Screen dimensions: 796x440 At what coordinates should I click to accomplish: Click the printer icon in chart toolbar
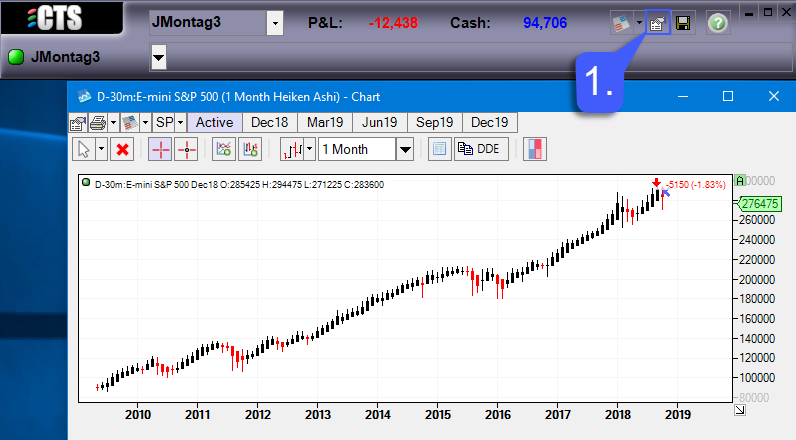[98, 123]
